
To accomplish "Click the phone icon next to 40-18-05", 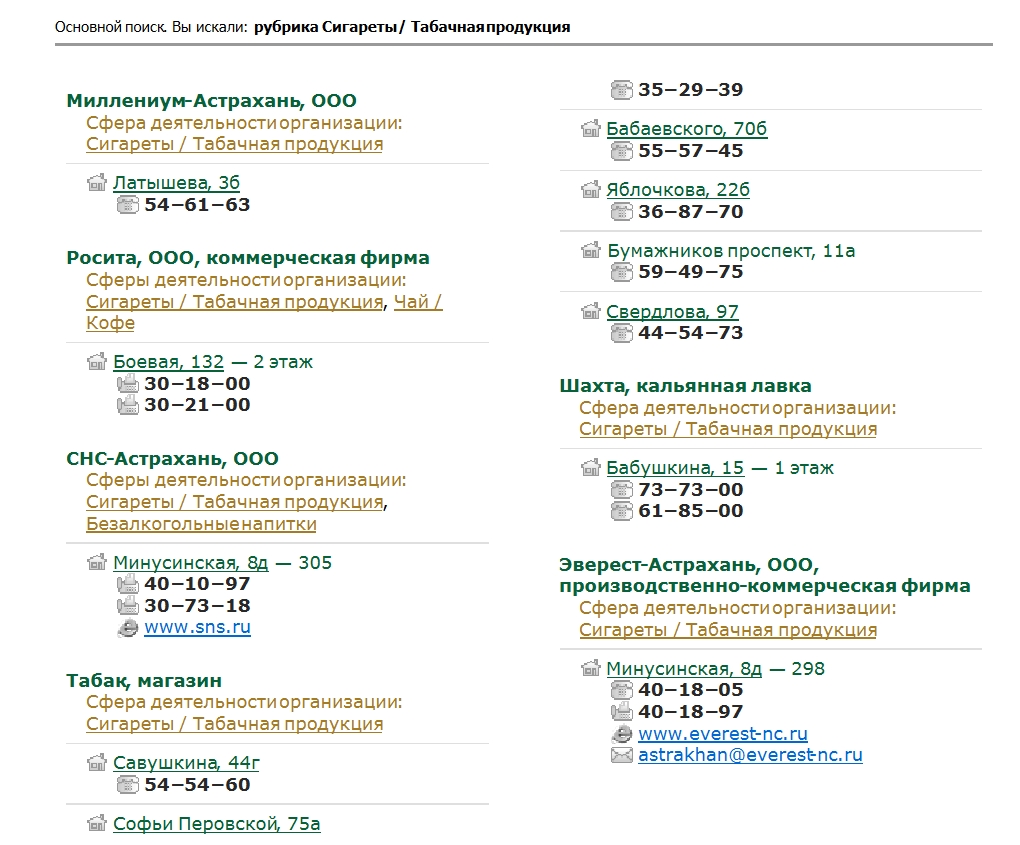I will 621,690.
